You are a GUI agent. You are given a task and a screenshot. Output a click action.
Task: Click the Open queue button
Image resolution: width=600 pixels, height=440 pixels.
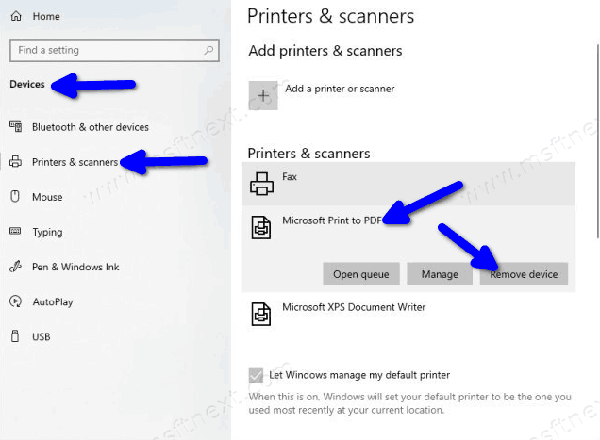coord(361,274)
